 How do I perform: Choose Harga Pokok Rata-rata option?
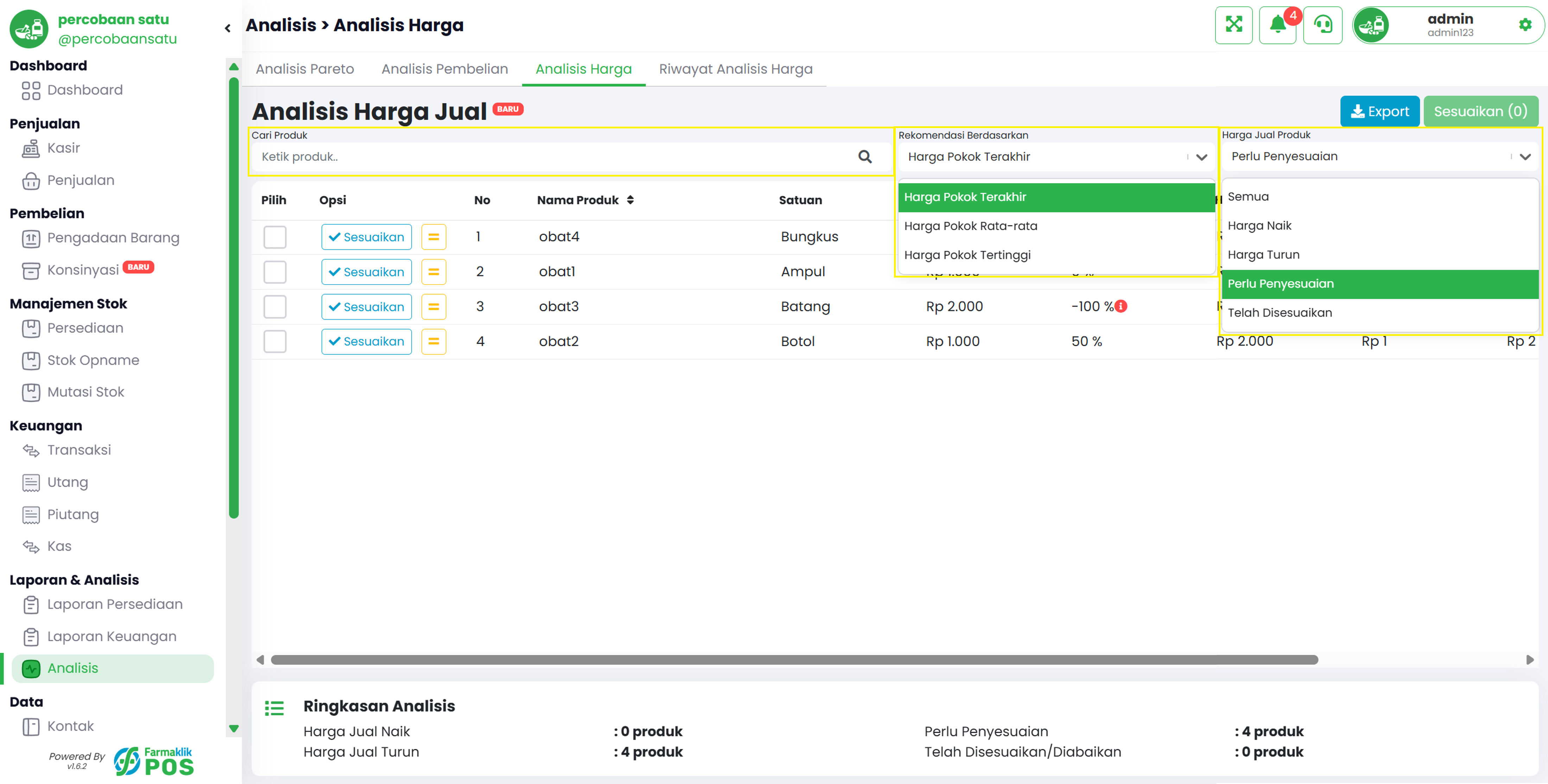click(x=1056, y=226)
